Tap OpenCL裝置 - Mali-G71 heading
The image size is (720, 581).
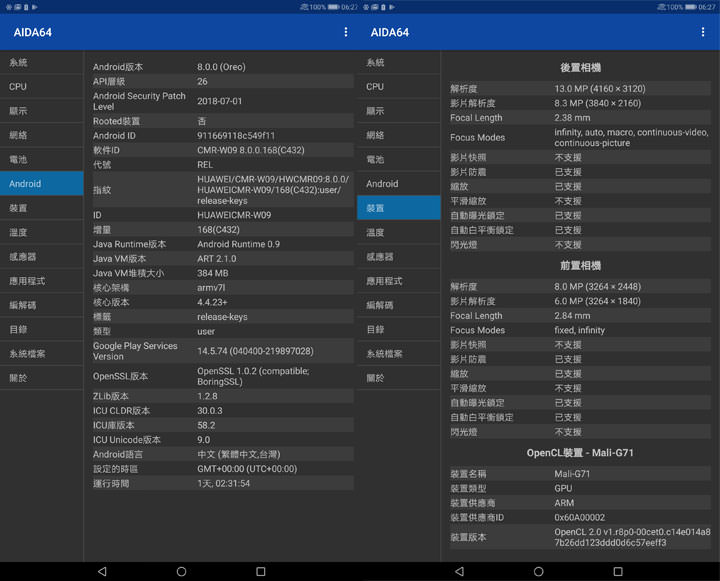click(x=580, y=453)
